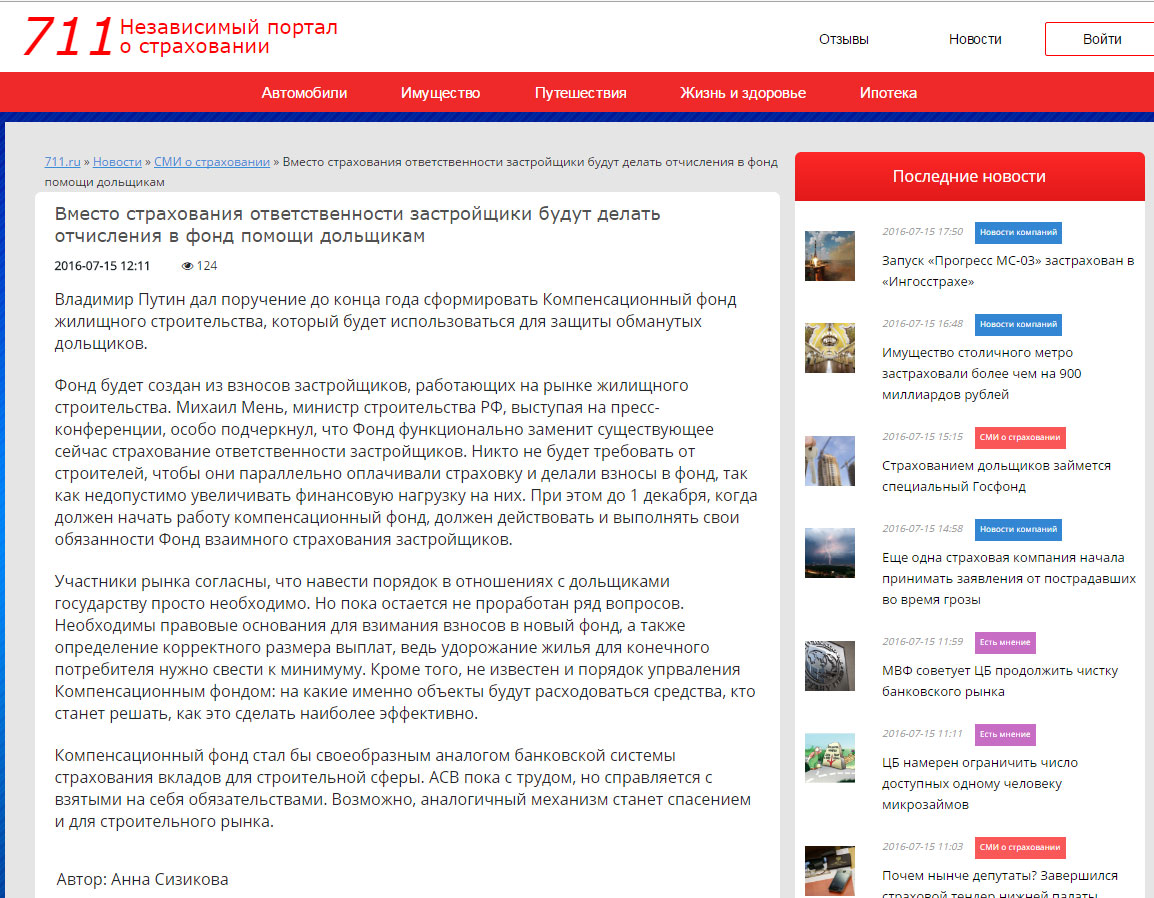This screenshot has width=1154, height=898.
Task: Open news about заявления от пострадавших
Action: pos(1008,579)
